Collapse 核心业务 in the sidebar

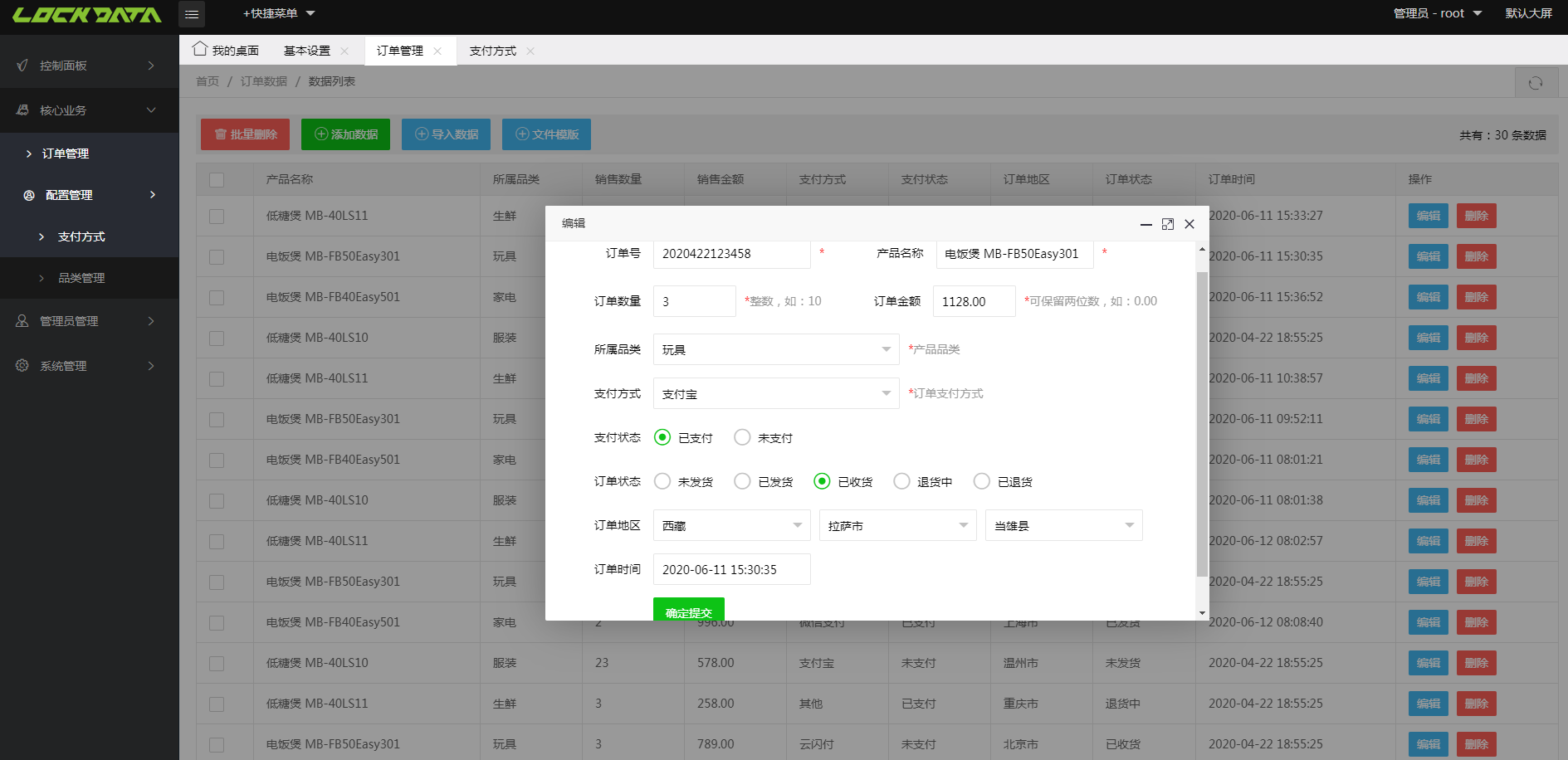(89, 110)
